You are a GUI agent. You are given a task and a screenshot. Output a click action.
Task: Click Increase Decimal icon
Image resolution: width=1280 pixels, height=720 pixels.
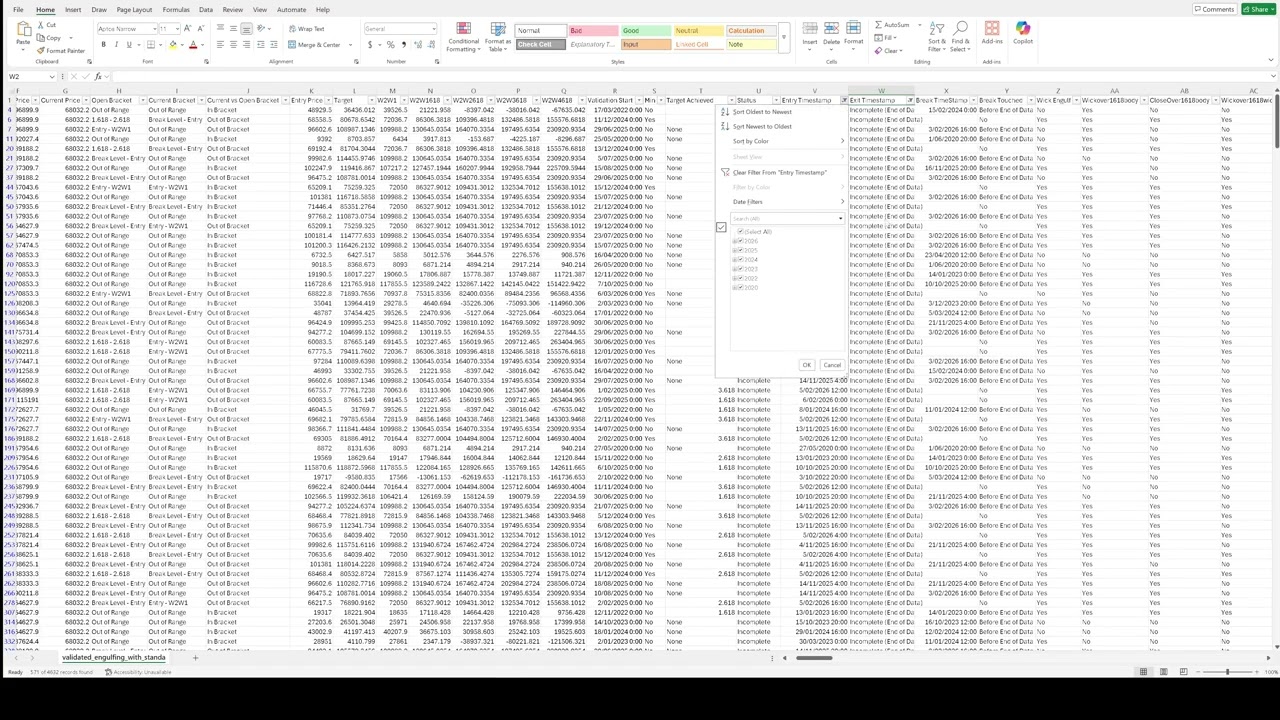pyautogui.click(x=418, y=45)
